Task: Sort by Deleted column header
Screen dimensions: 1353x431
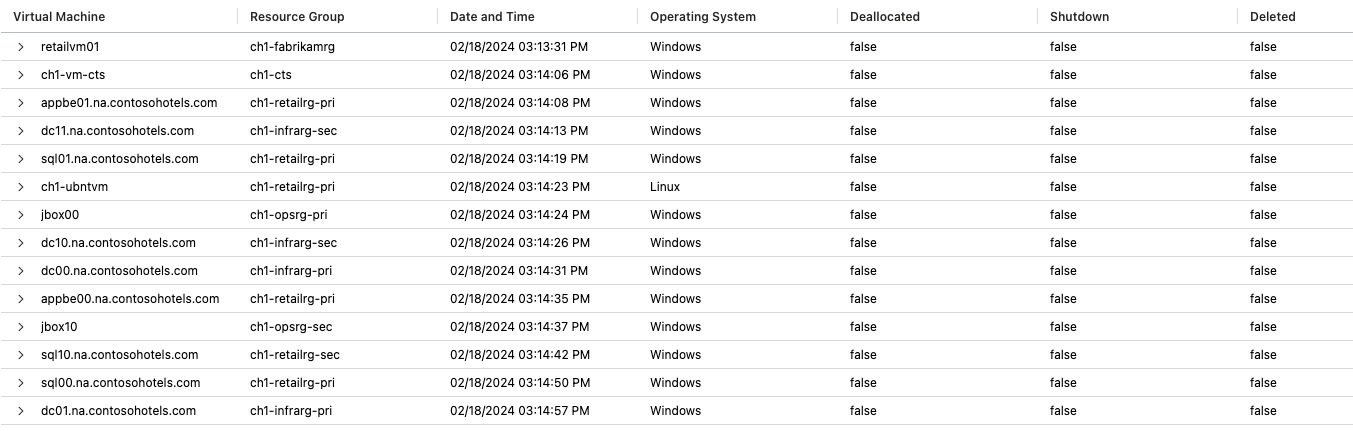Action: coord(1272,17)
